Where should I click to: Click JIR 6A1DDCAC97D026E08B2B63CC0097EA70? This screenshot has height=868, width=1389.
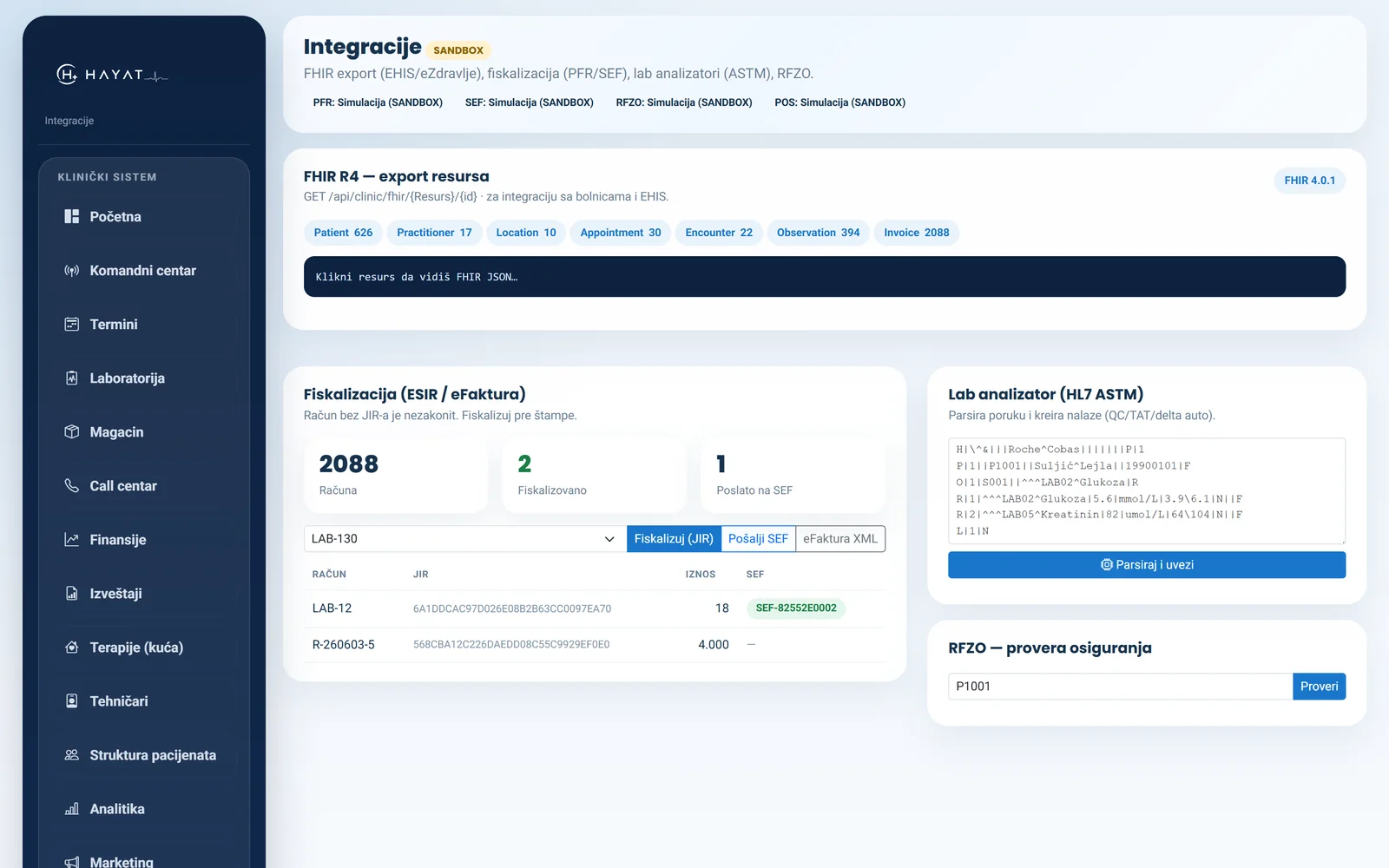click(512, 608)
